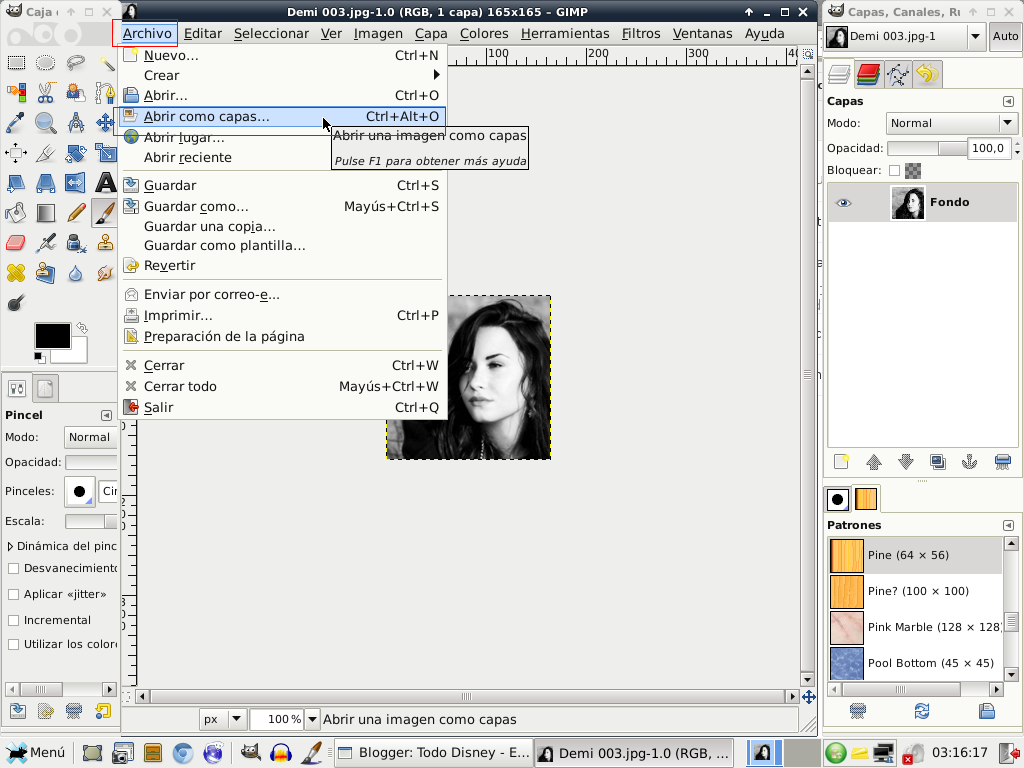The height and width of the screenshot is (768, 1024).
Task: Open the 100% zoom dropdown
Action: coord(312,719)
